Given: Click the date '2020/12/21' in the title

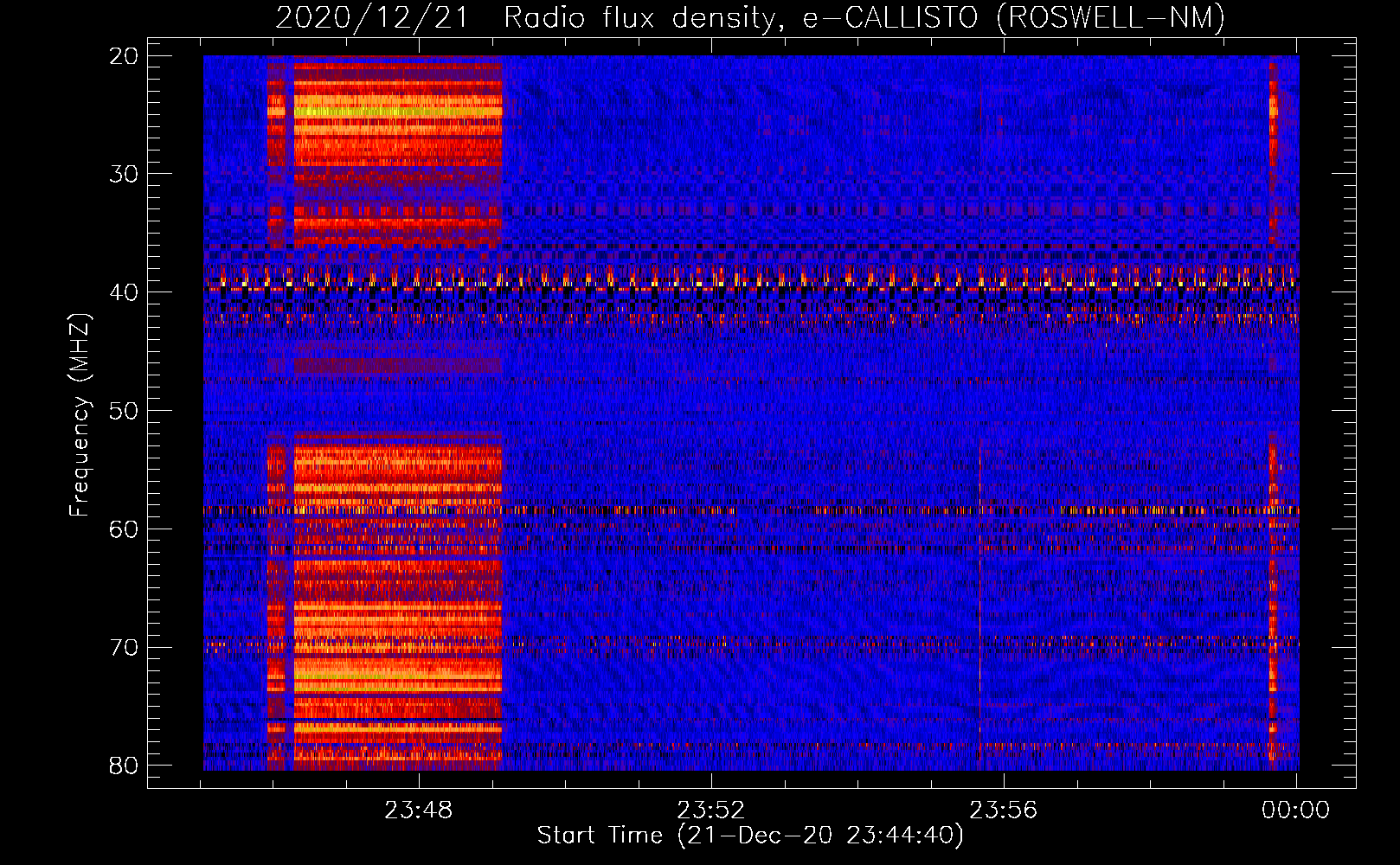Looking at the screenshot, I should pos(372,17).
